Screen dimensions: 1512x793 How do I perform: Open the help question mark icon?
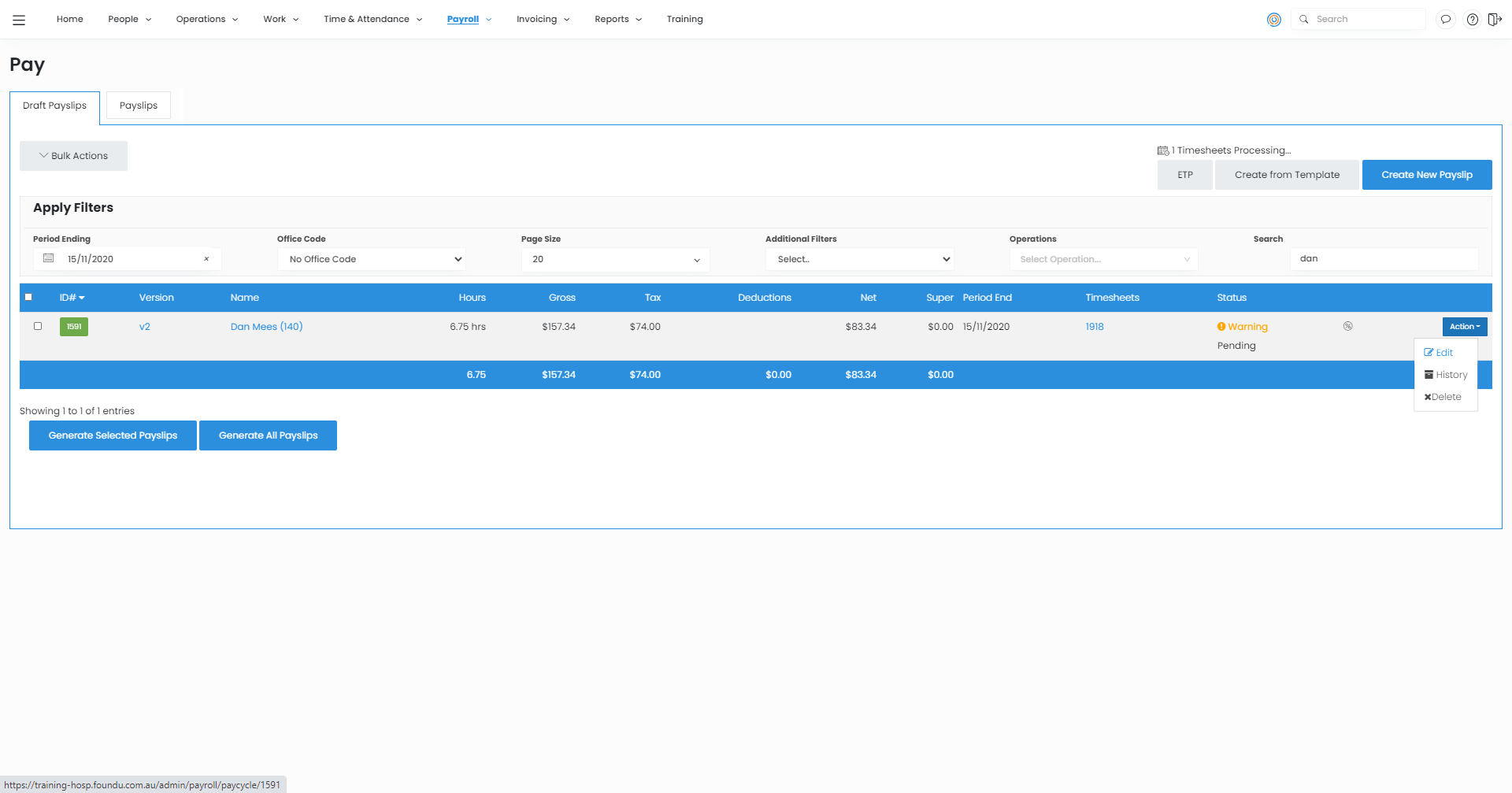[x=1472, y=20]
